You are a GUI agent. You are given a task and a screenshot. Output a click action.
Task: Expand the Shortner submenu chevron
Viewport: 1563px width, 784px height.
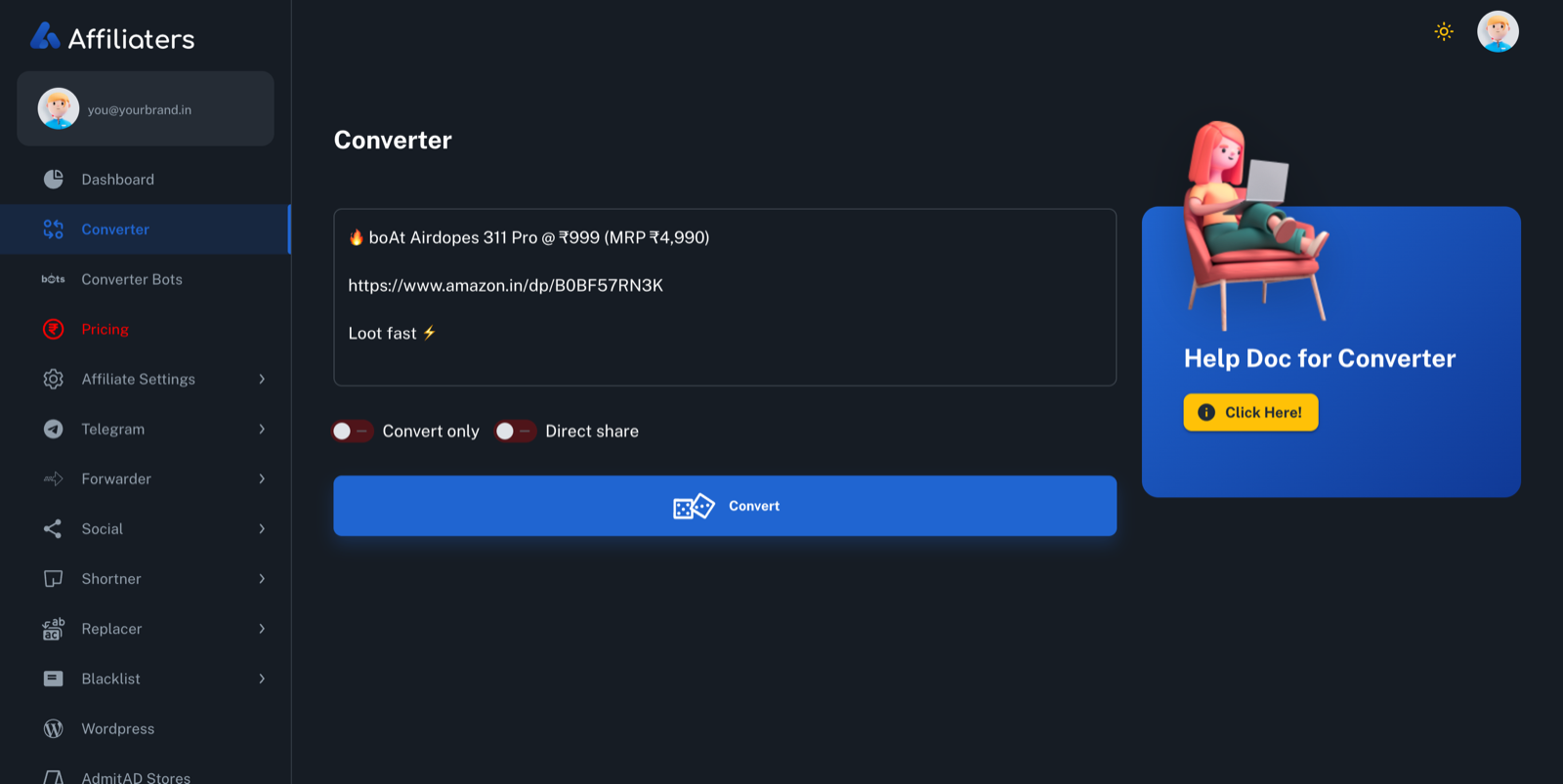(x=262, y=579)
